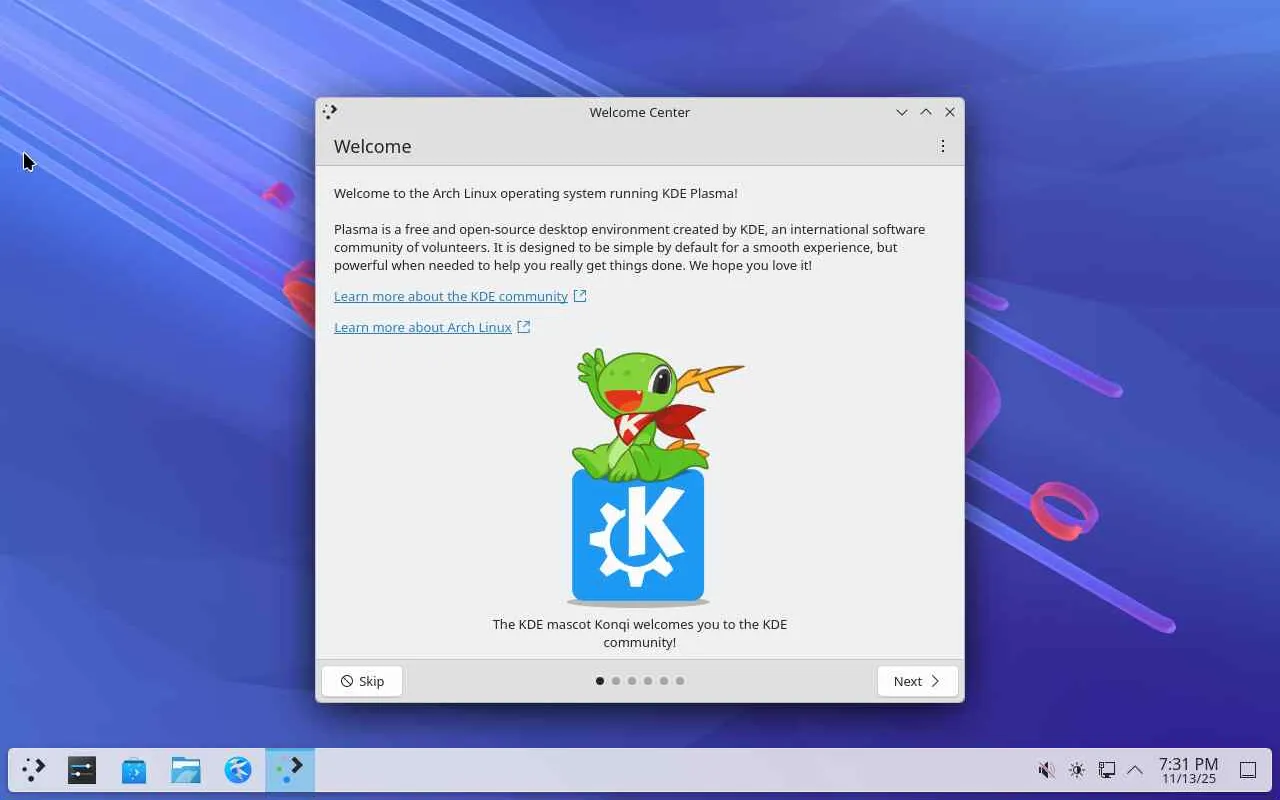
Task: Jump to the fourth page indicator dot
Action: (648, 681)
